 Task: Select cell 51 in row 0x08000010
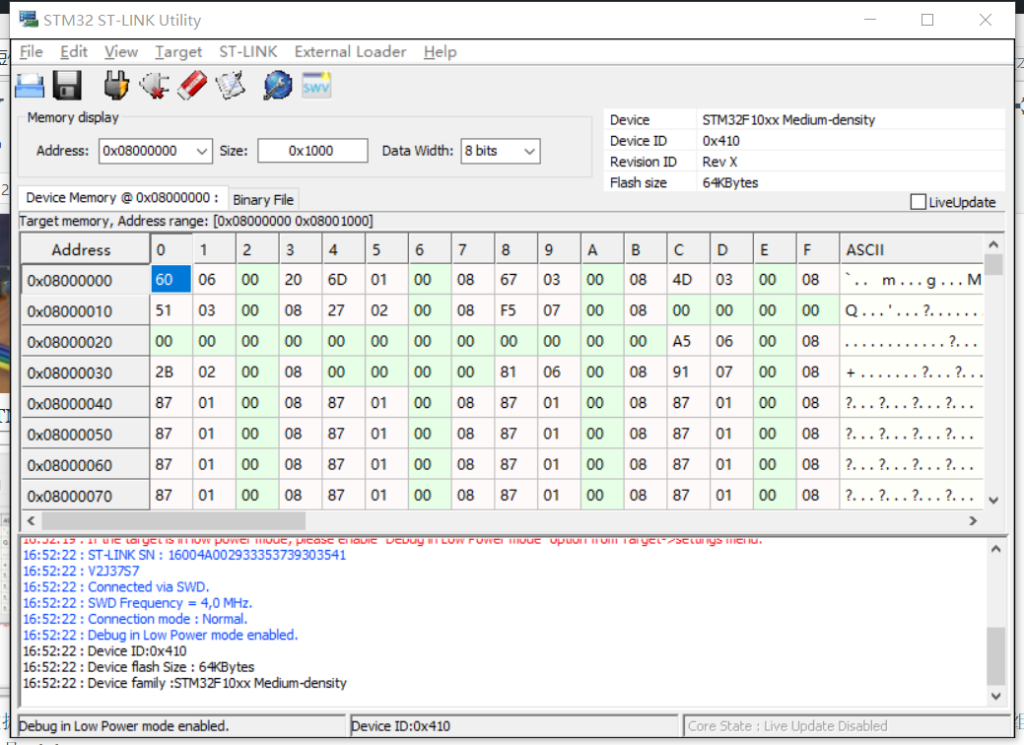point(171,310)
